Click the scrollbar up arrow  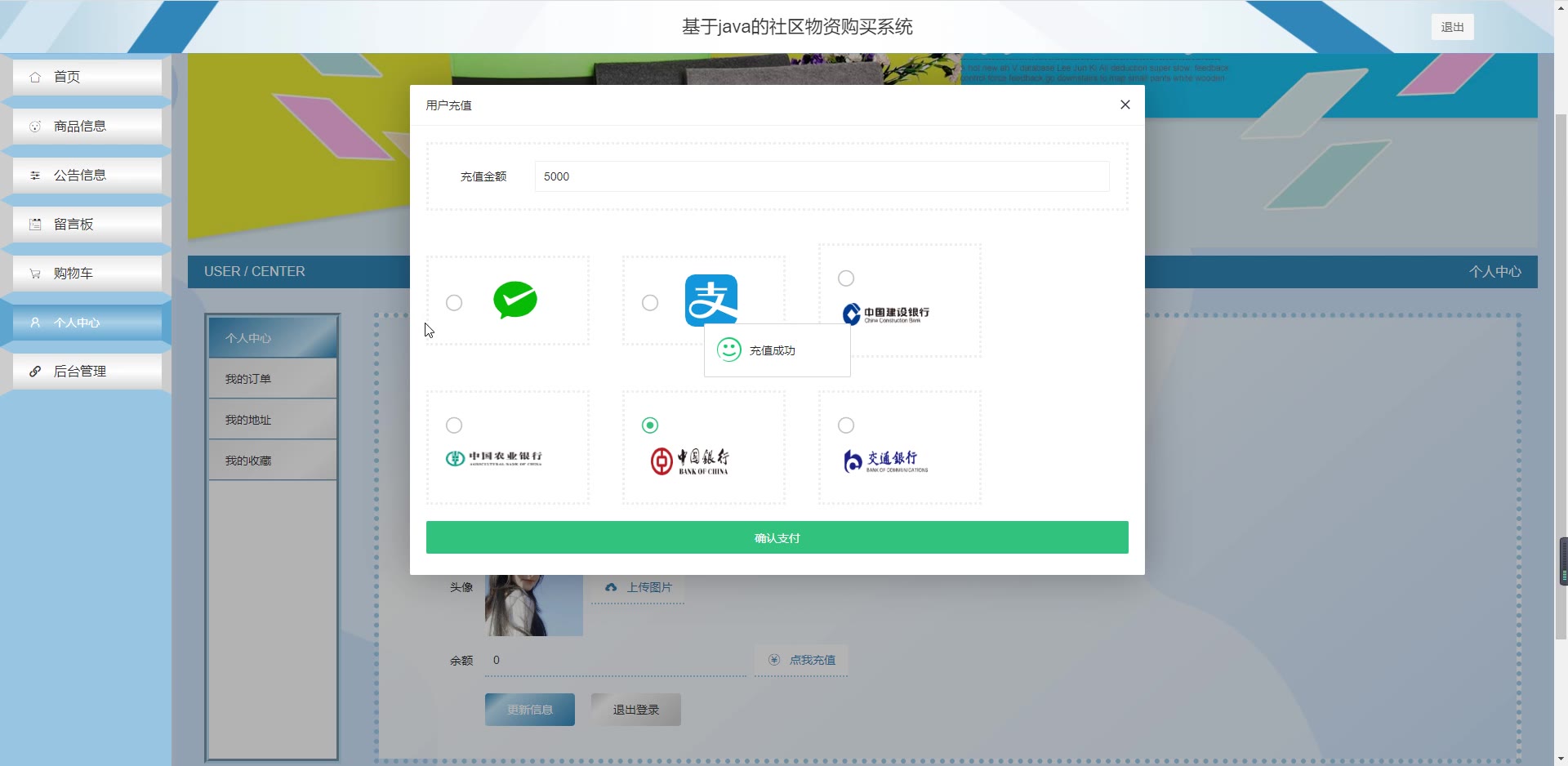point(1561,7)
